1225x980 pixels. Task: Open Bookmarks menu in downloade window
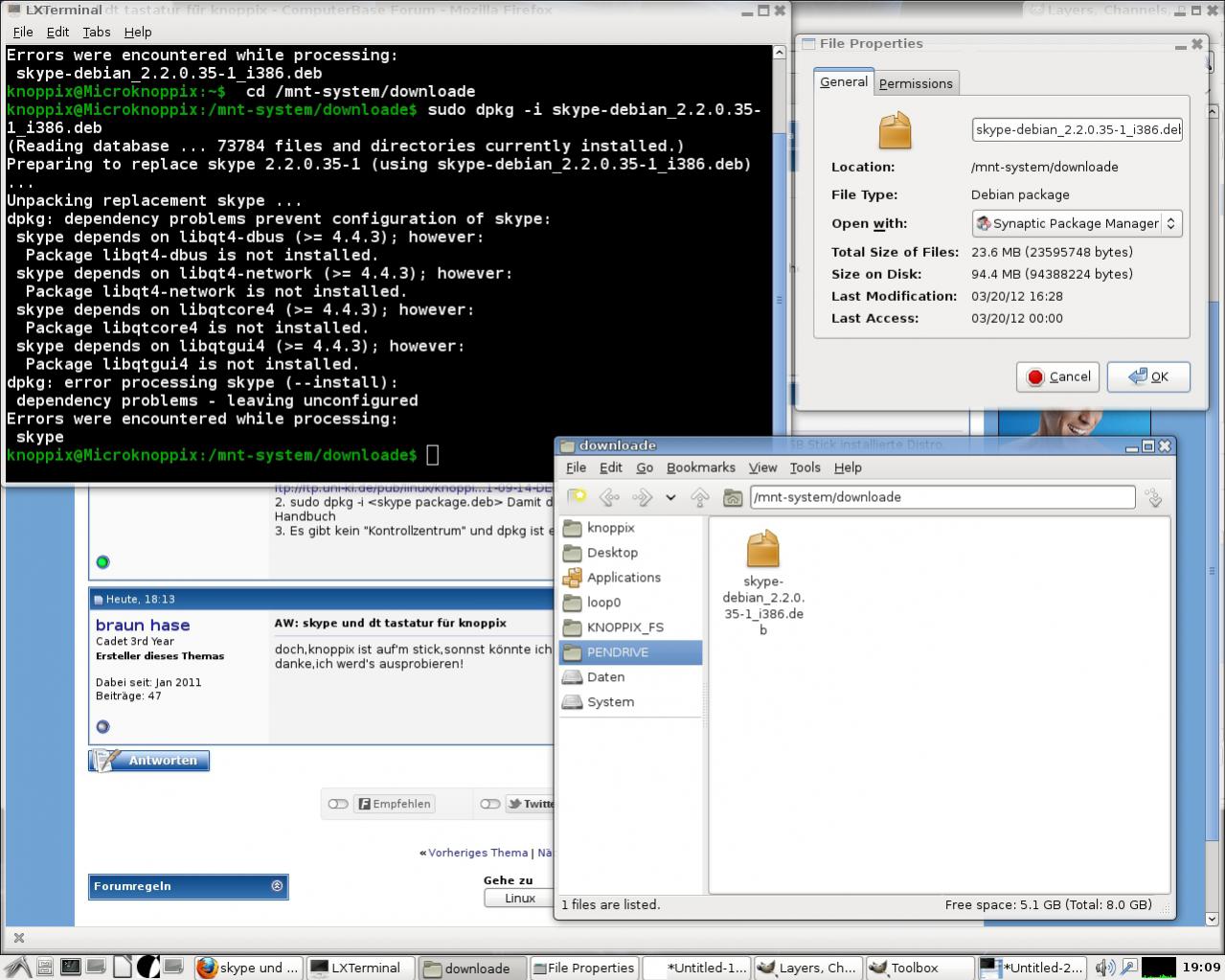point(701,467)
